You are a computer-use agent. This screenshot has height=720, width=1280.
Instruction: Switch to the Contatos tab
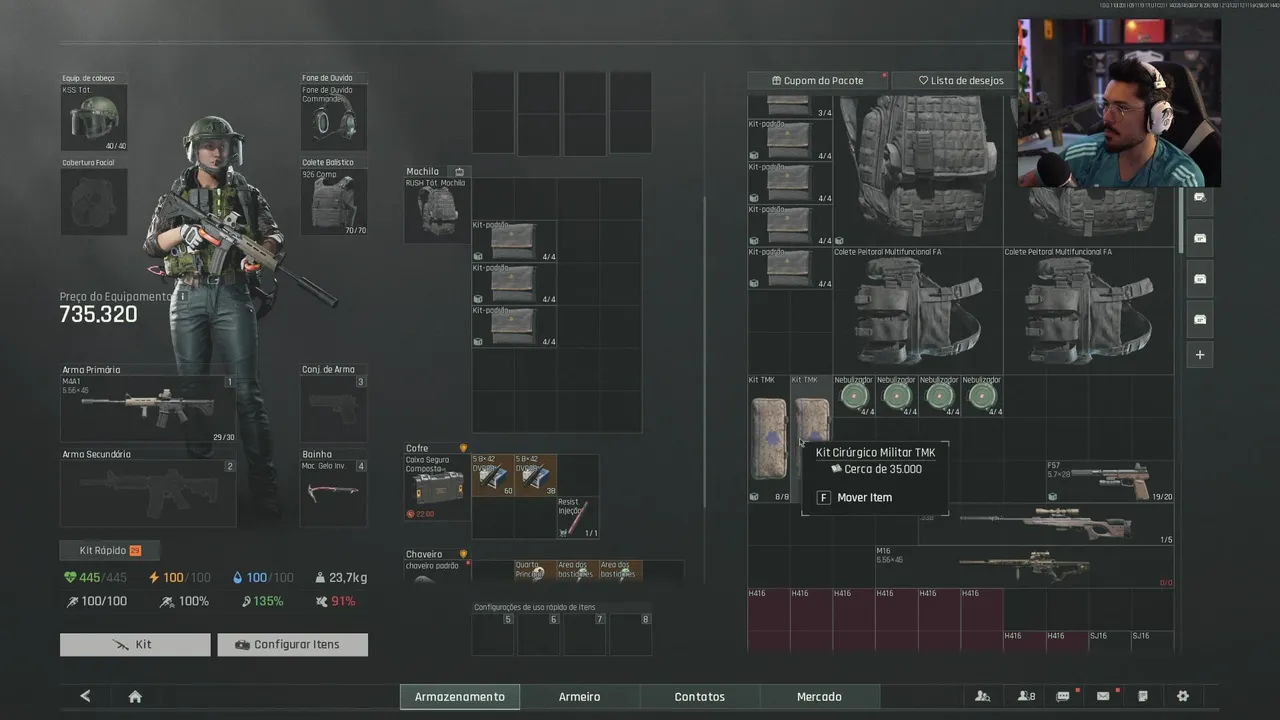(700, 697)
